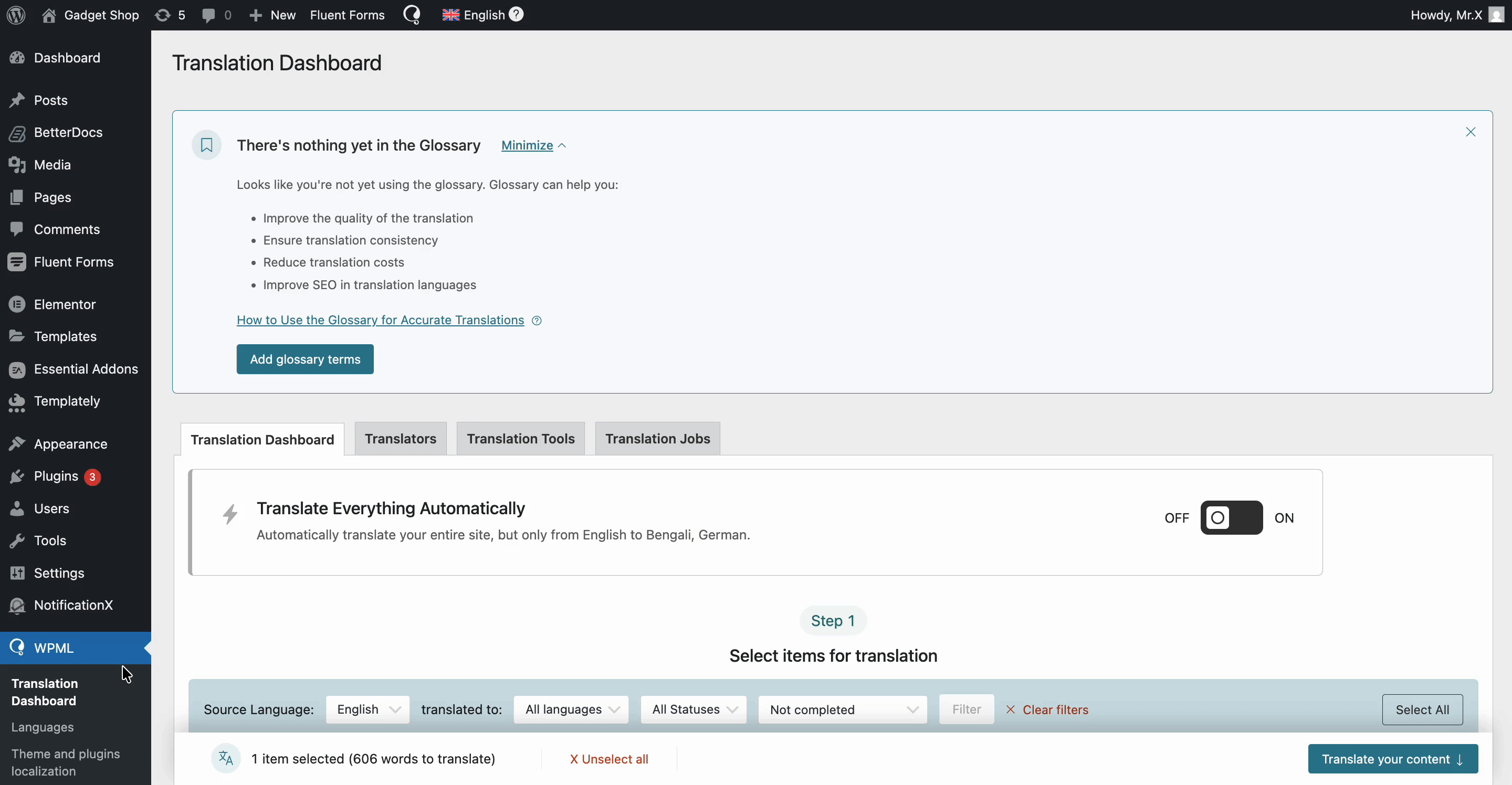The image size is (1512, 785).
Task: Open Fluent Forms from the admin bar
Action: coord(347,15)
